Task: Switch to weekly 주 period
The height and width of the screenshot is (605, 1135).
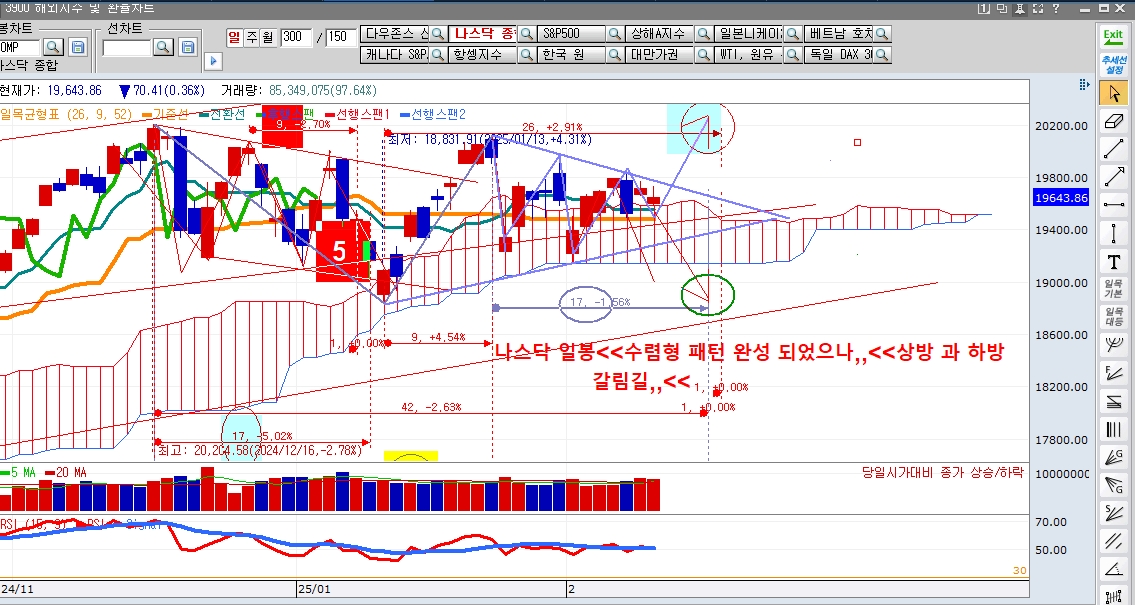Action: tap(251, 38)
